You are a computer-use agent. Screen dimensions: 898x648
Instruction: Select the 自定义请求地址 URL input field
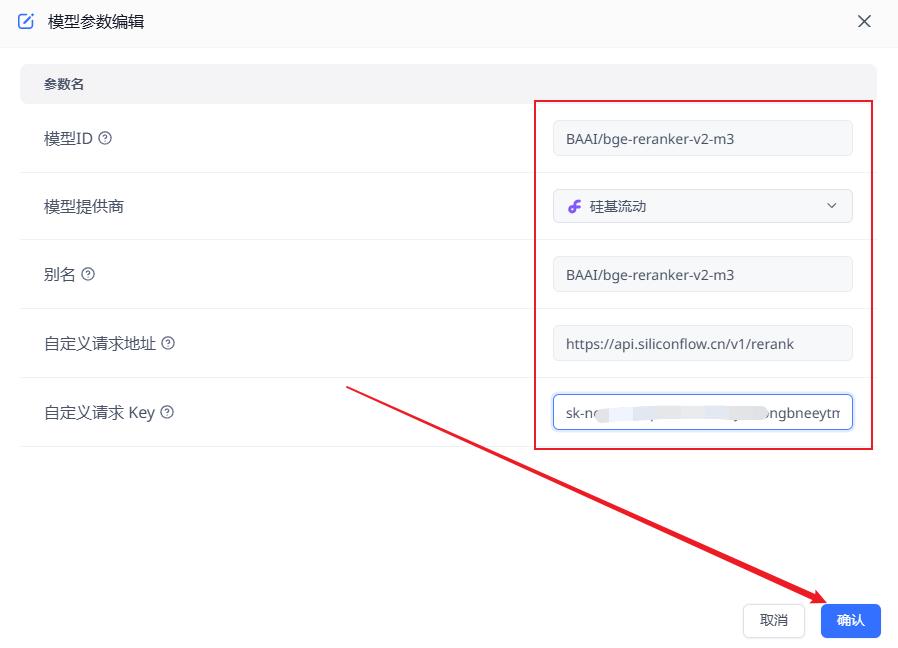[x=702, y=343]
